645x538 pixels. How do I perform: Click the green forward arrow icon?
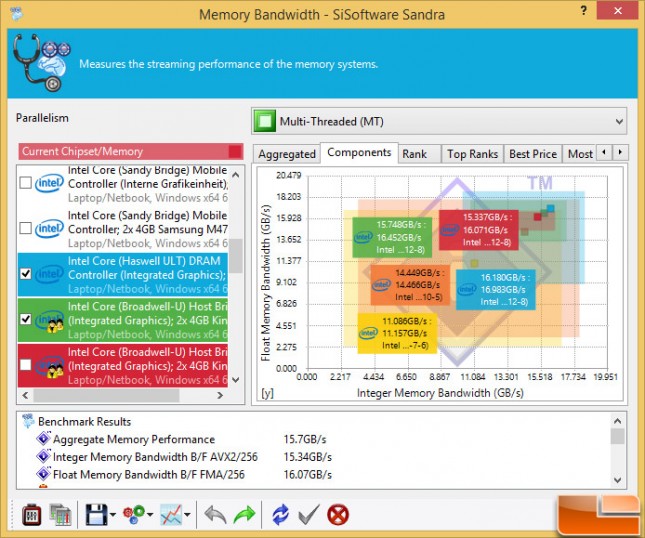click(x=244, y=515)
